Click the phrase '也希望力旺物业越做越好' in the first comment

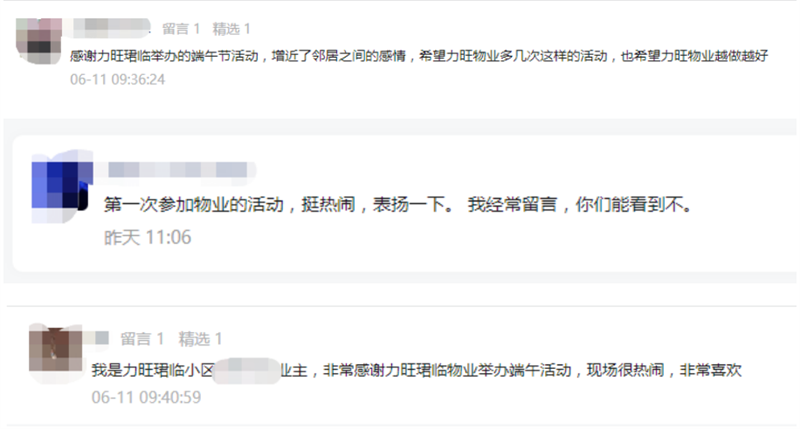(x=694, y=56)
